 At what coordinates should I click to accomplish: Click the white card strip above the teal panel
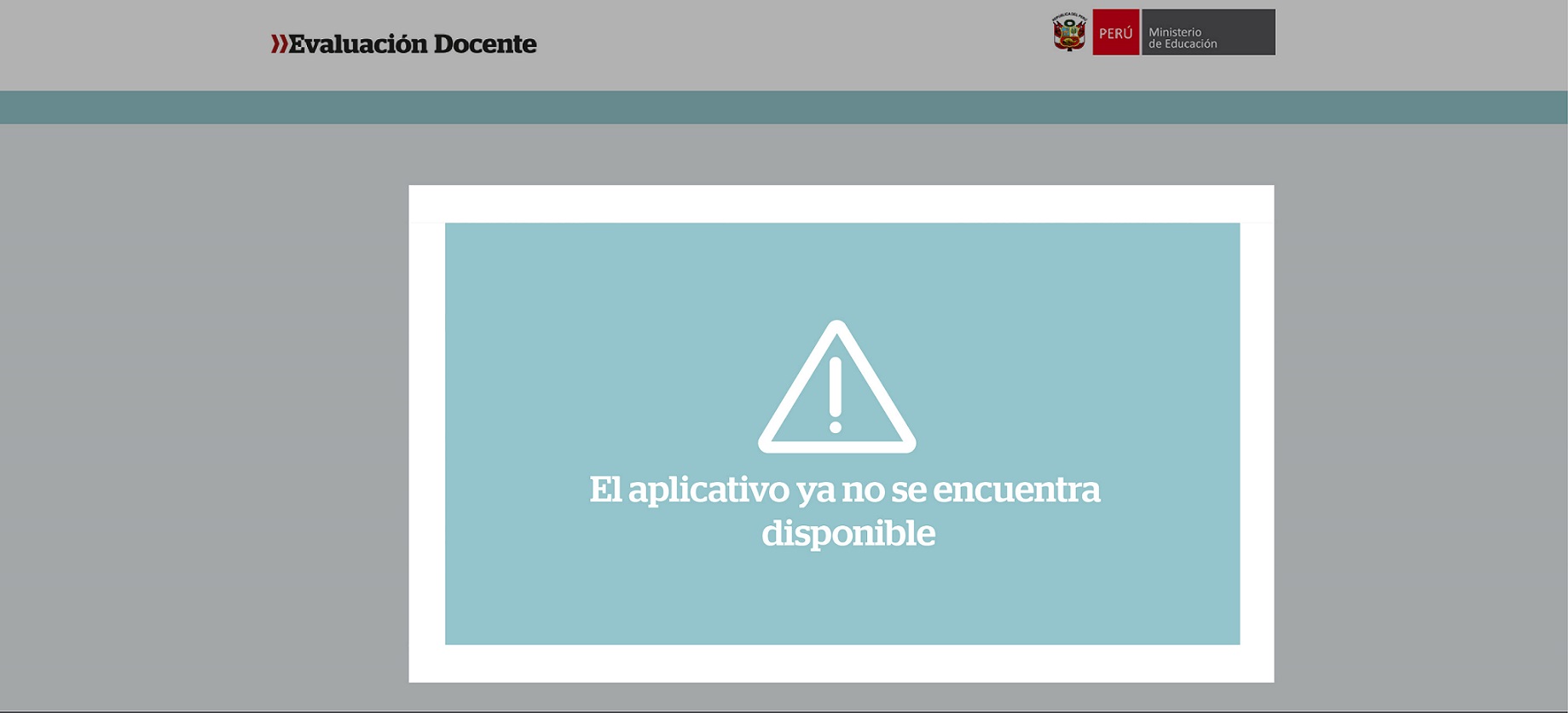coord(841,204)
